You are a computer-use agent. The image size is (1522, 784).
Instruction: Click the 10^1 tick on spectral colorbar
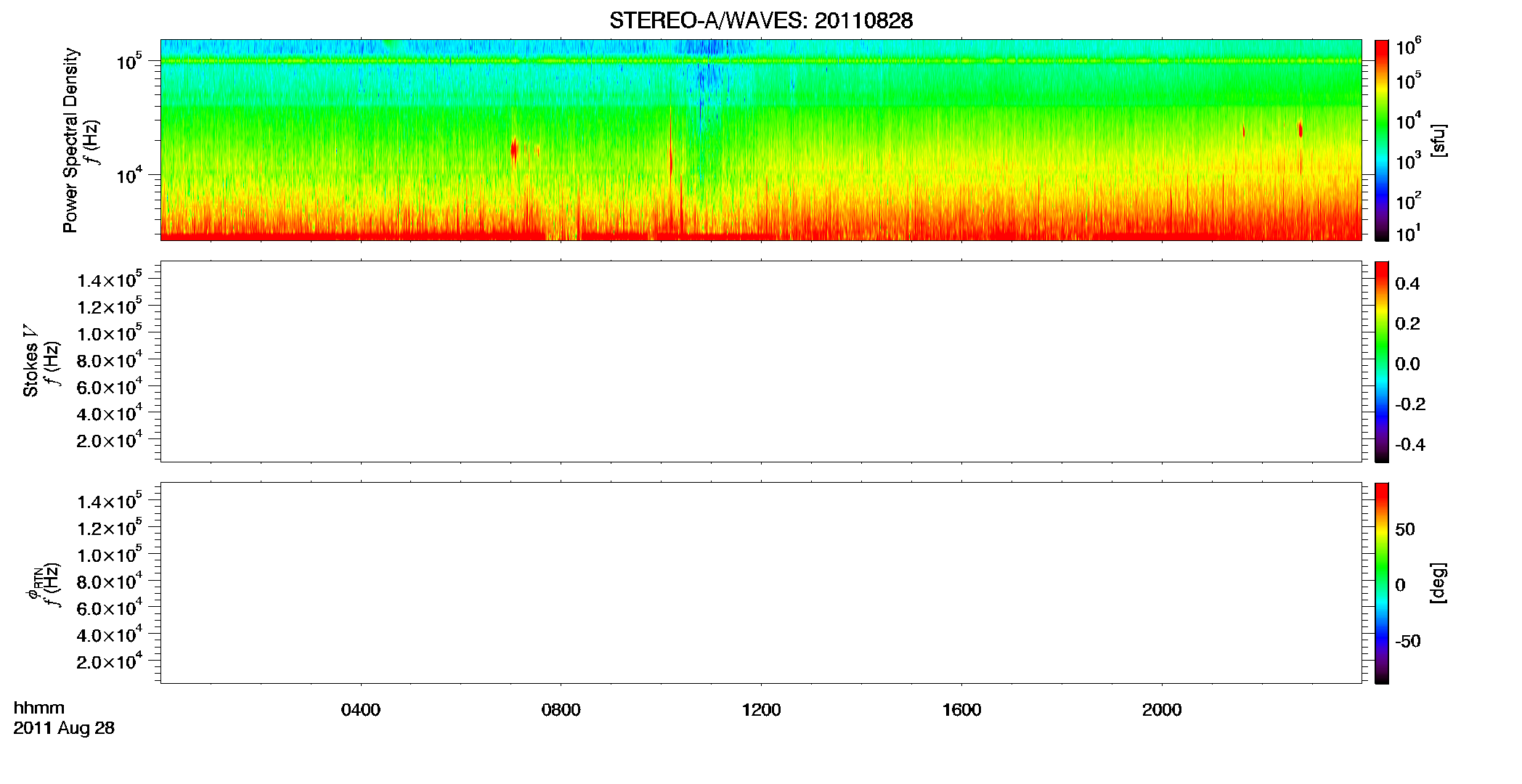pos(1409,233)
